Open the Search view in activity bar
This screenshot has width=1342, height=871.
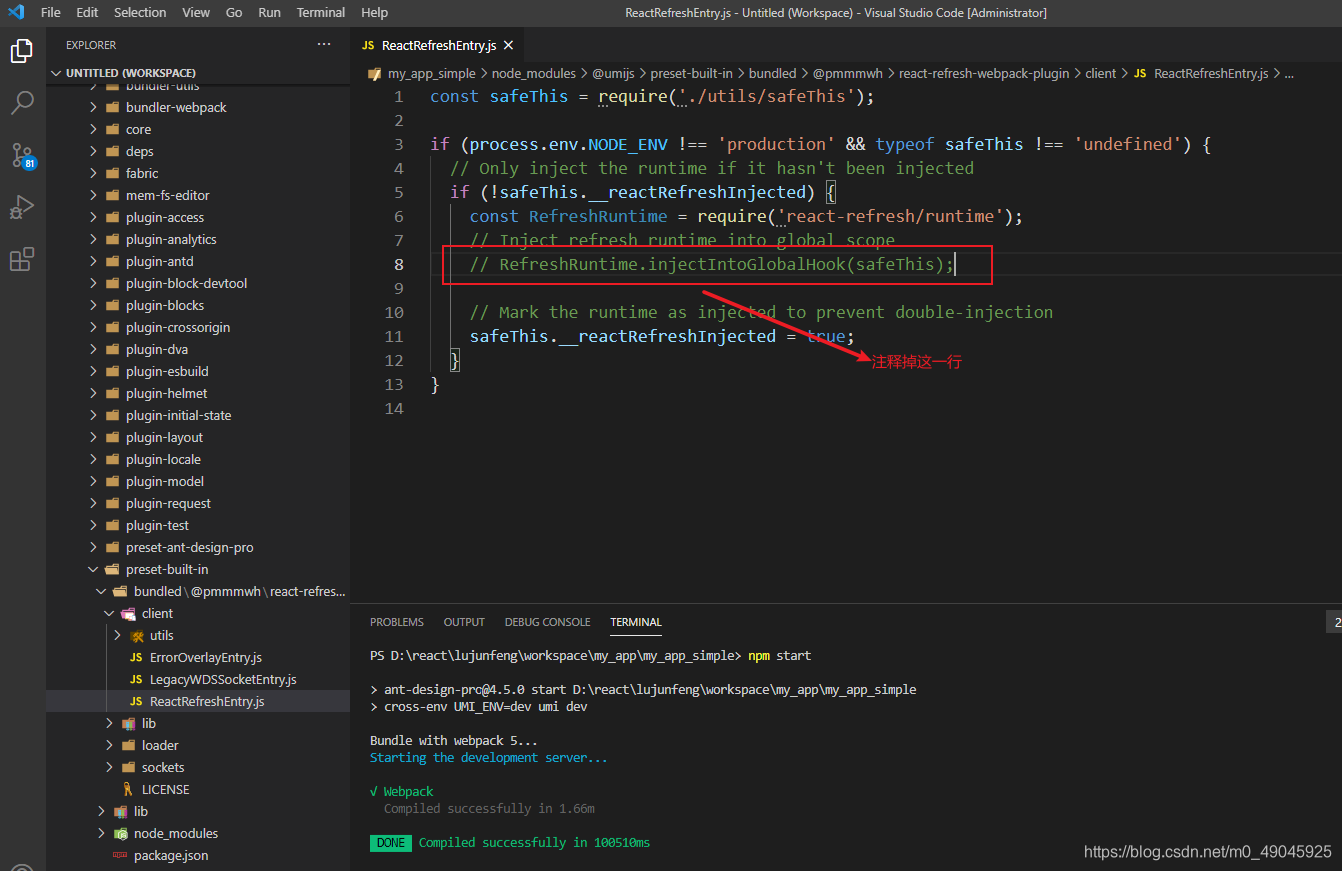click(x=22, y=103)
